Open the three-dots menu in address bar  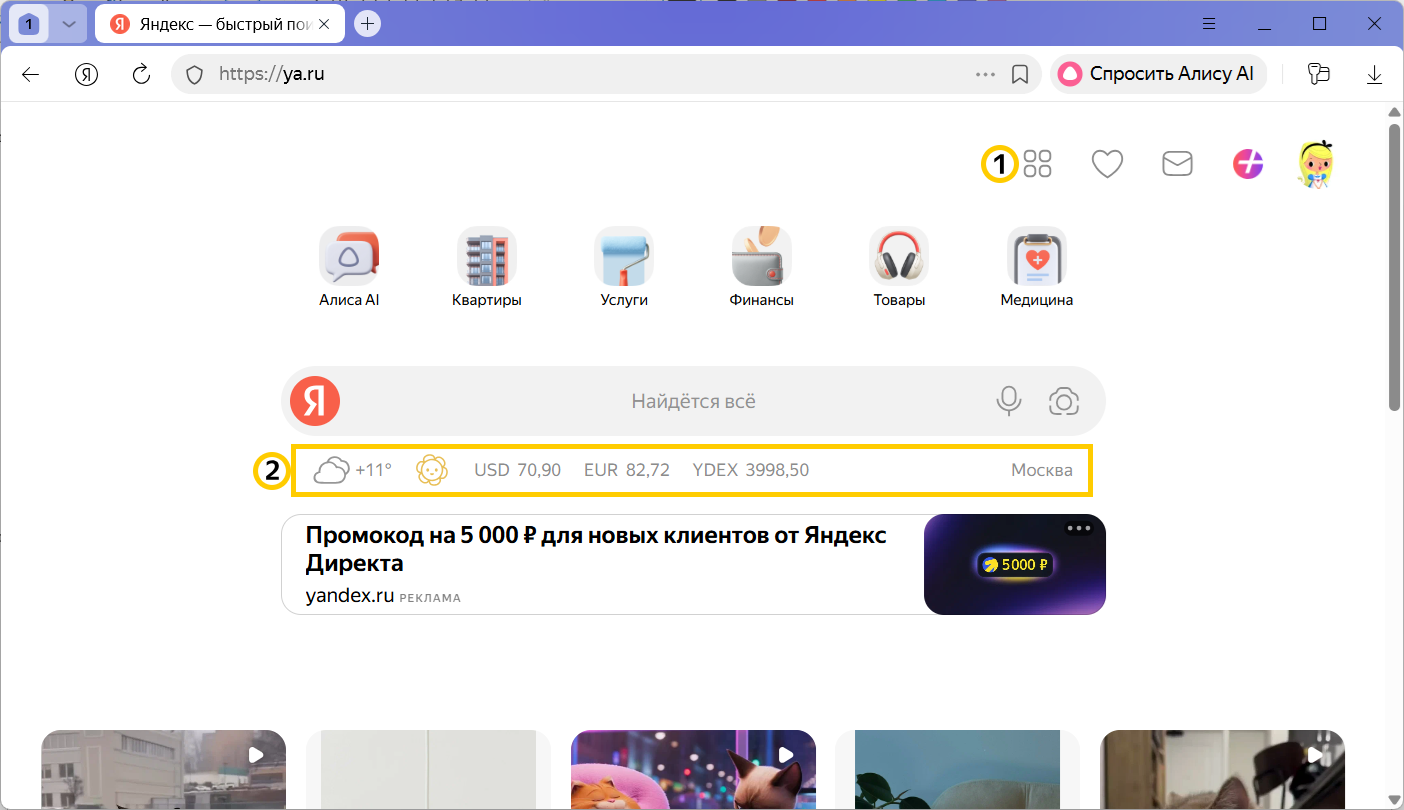pos(985,74)
